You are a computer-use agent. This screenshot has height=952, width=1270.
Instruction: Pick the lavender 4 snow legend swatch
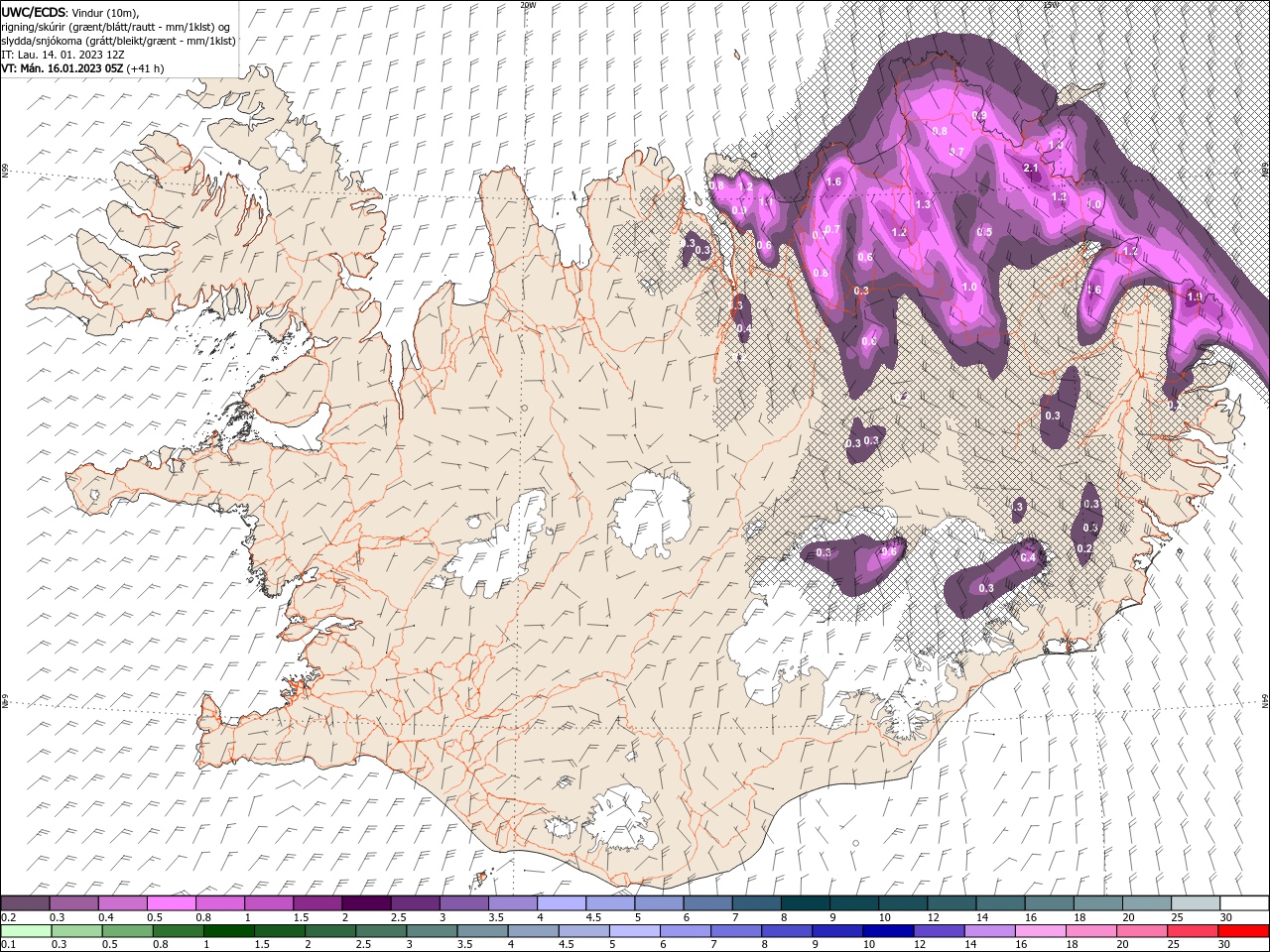(x=562, y=903)
